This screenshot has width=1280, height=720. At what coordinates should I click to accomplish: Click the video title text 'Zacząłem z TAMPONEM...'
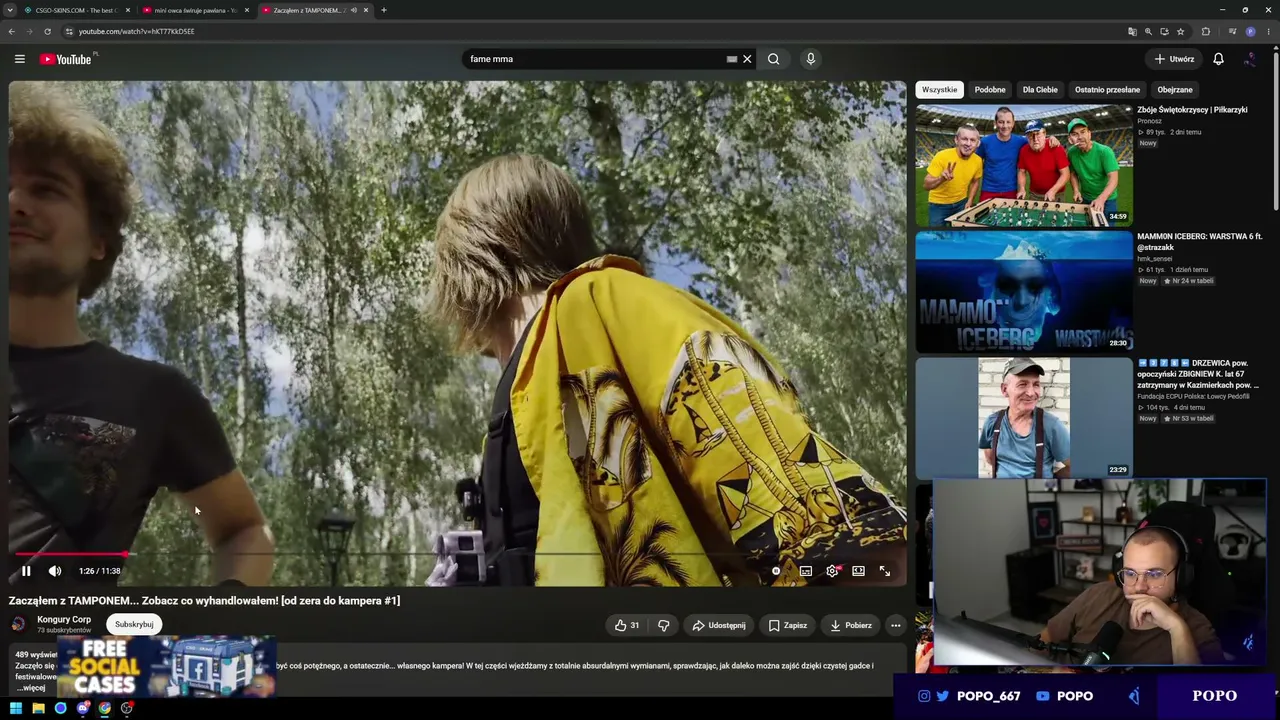[x=205, y=600]
